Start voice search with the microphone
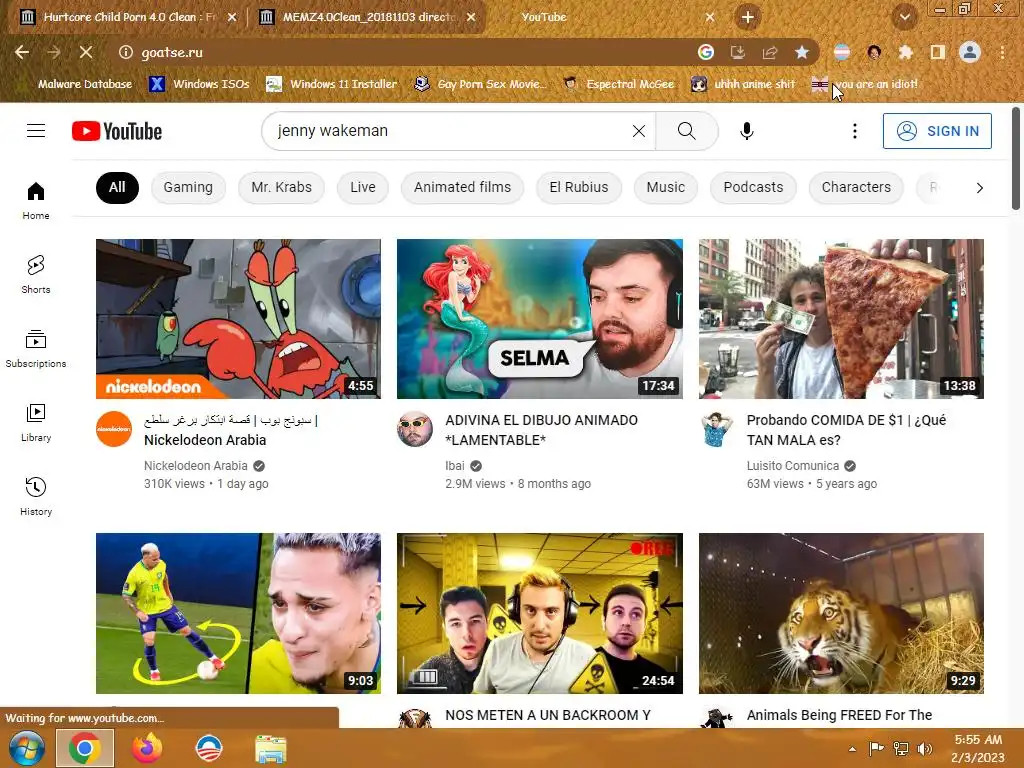 click(746, 131)
